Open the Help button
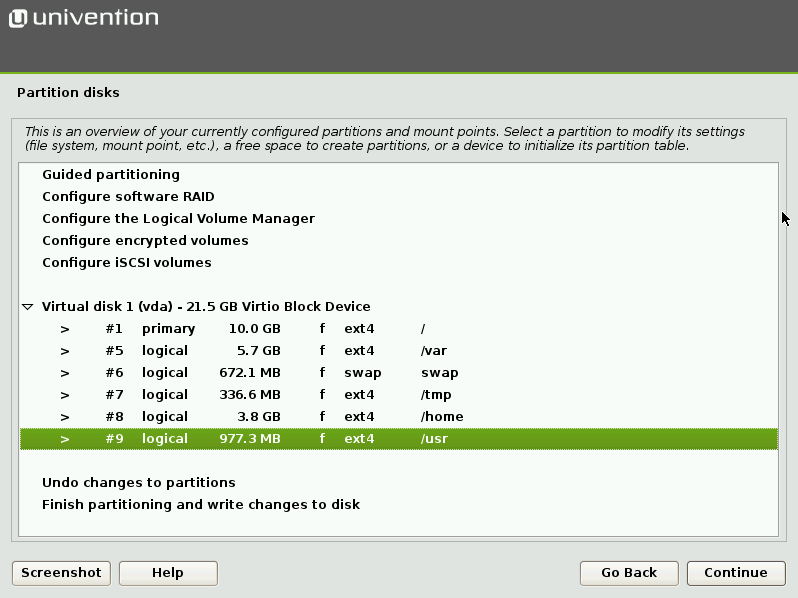 point(168,573)
